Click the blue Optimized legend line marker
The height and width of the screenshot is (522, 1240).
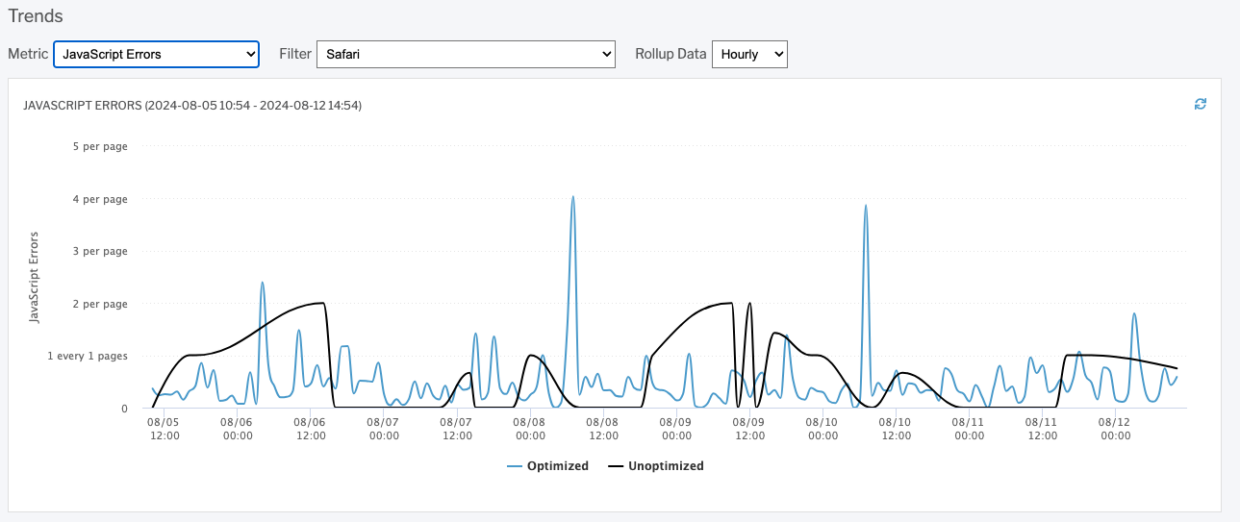coord(515,466)
